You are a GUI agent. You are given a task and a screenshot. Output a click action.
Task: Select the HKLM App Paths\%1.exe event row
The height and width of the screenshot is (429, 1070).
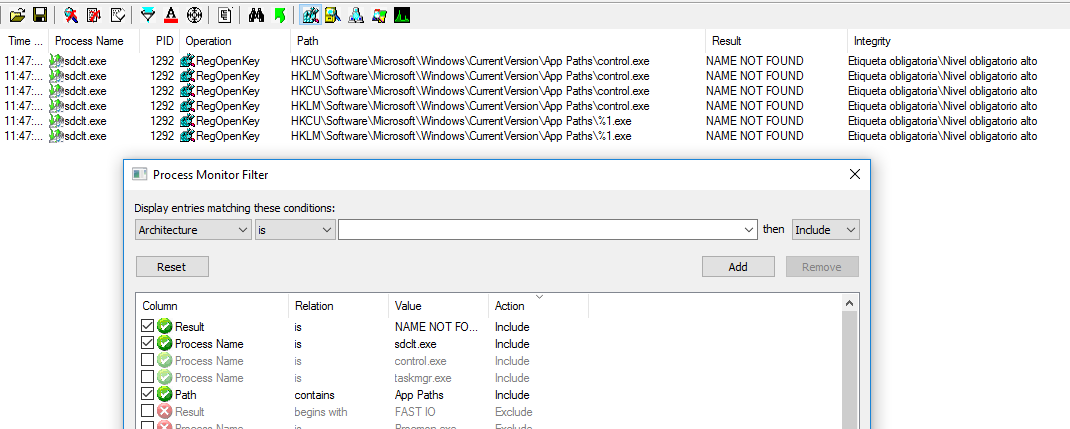tap(534, 136)
